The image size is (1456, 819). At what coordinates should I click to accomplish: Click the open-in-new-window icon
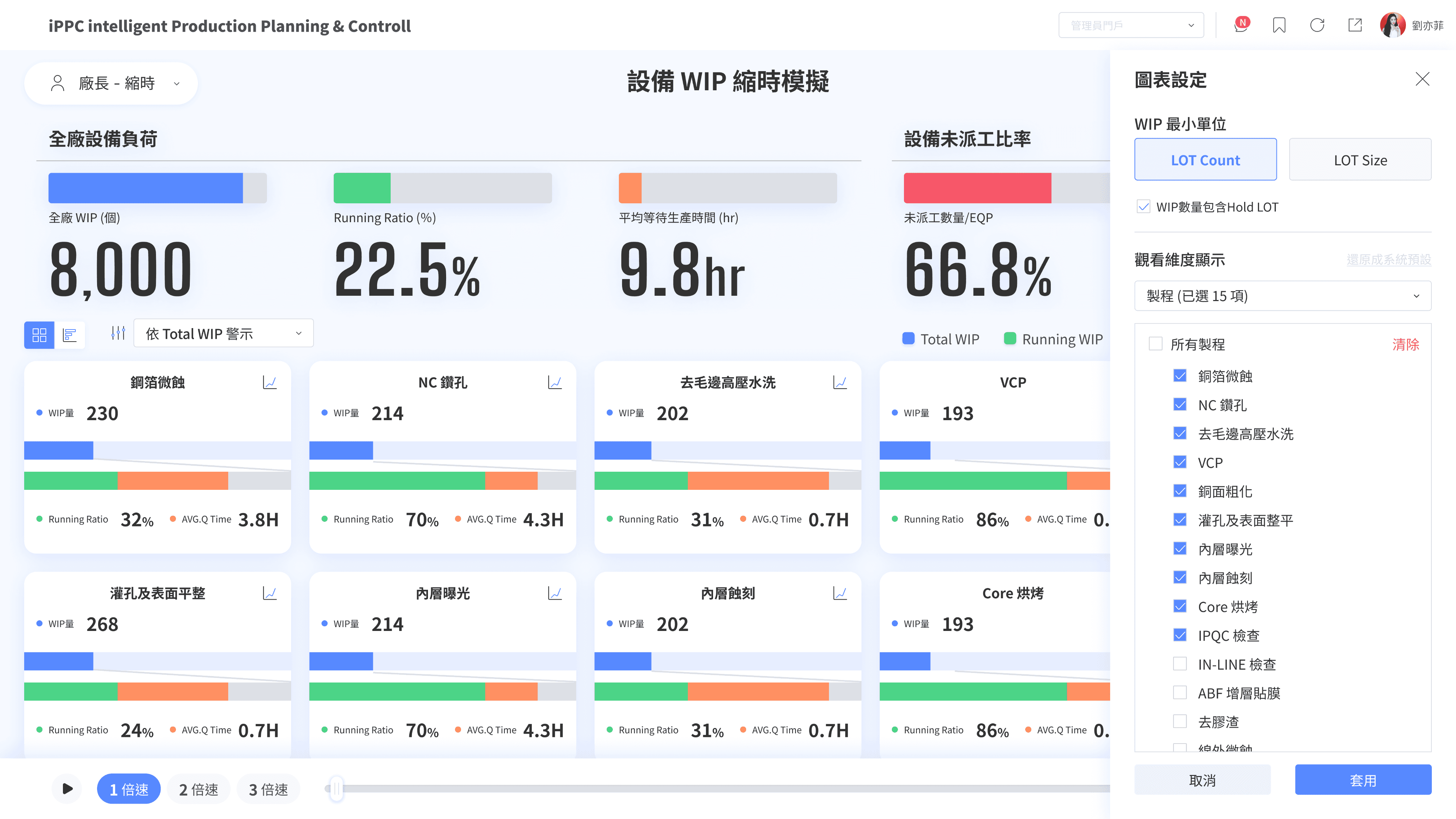[1355, 26]
